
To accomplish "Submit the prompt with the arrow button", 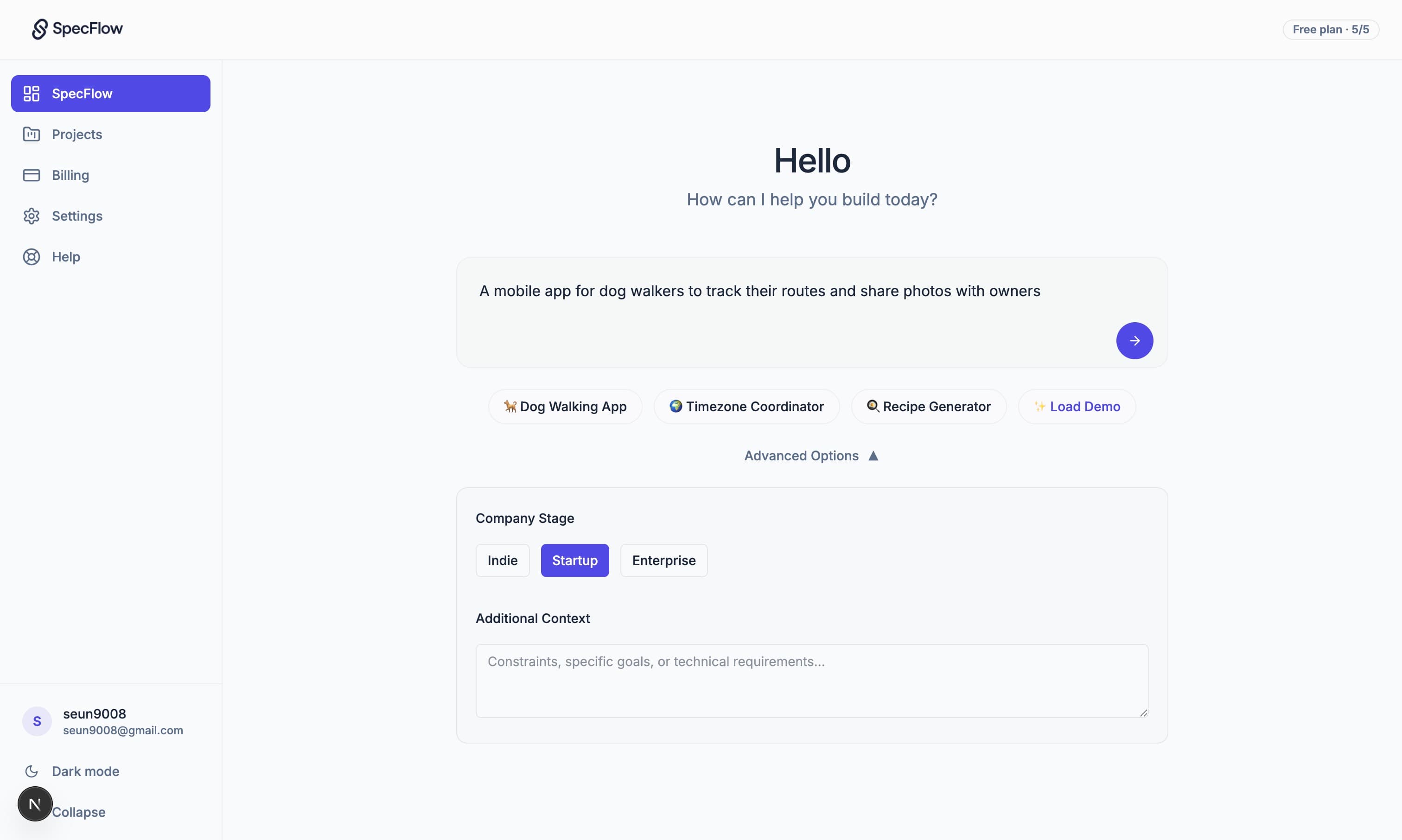I will (1134, 340).
